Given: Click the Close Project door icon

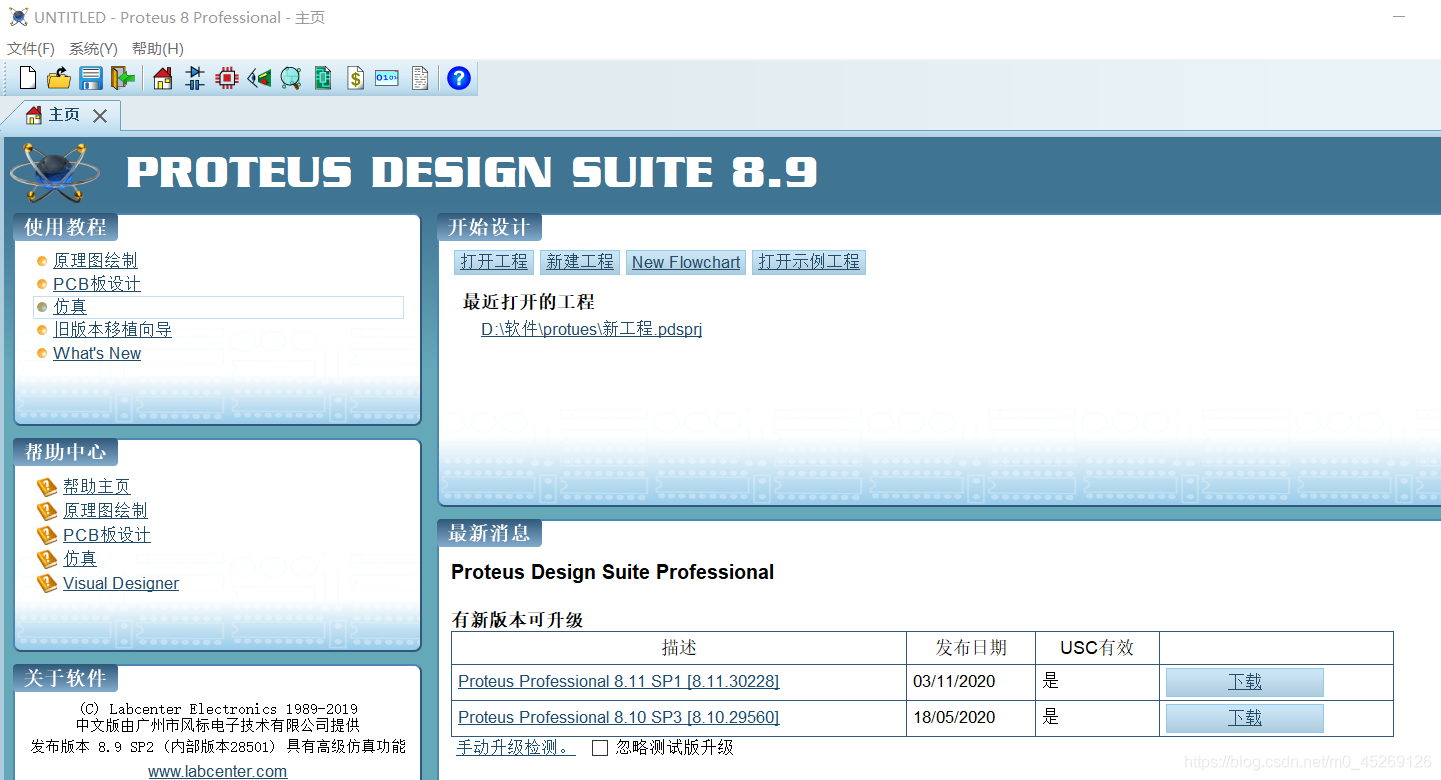Looking at the screenshot, I should pos(123,77).
